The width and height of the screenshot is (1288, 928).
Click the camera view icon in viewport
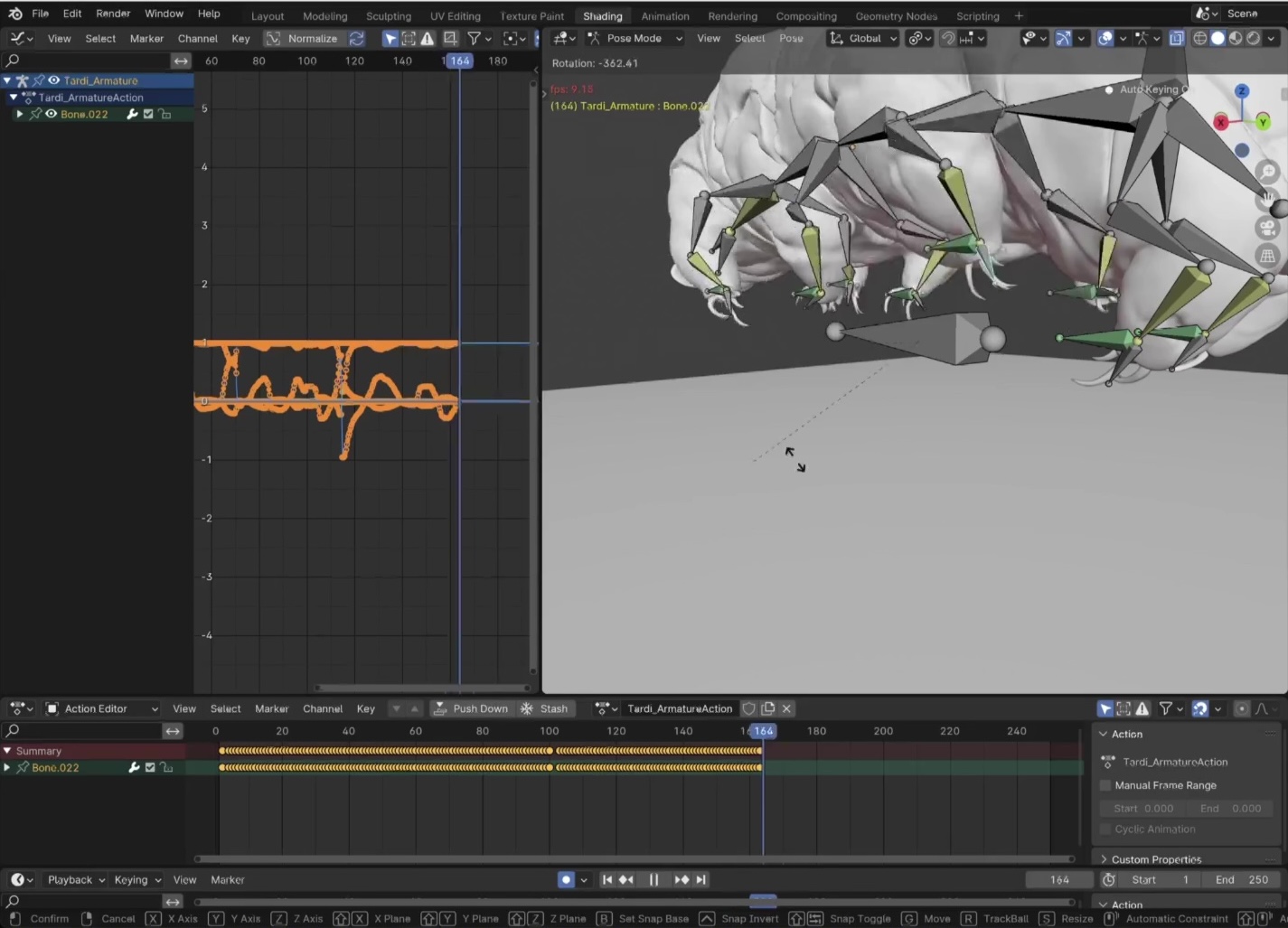pos(1268,228)
